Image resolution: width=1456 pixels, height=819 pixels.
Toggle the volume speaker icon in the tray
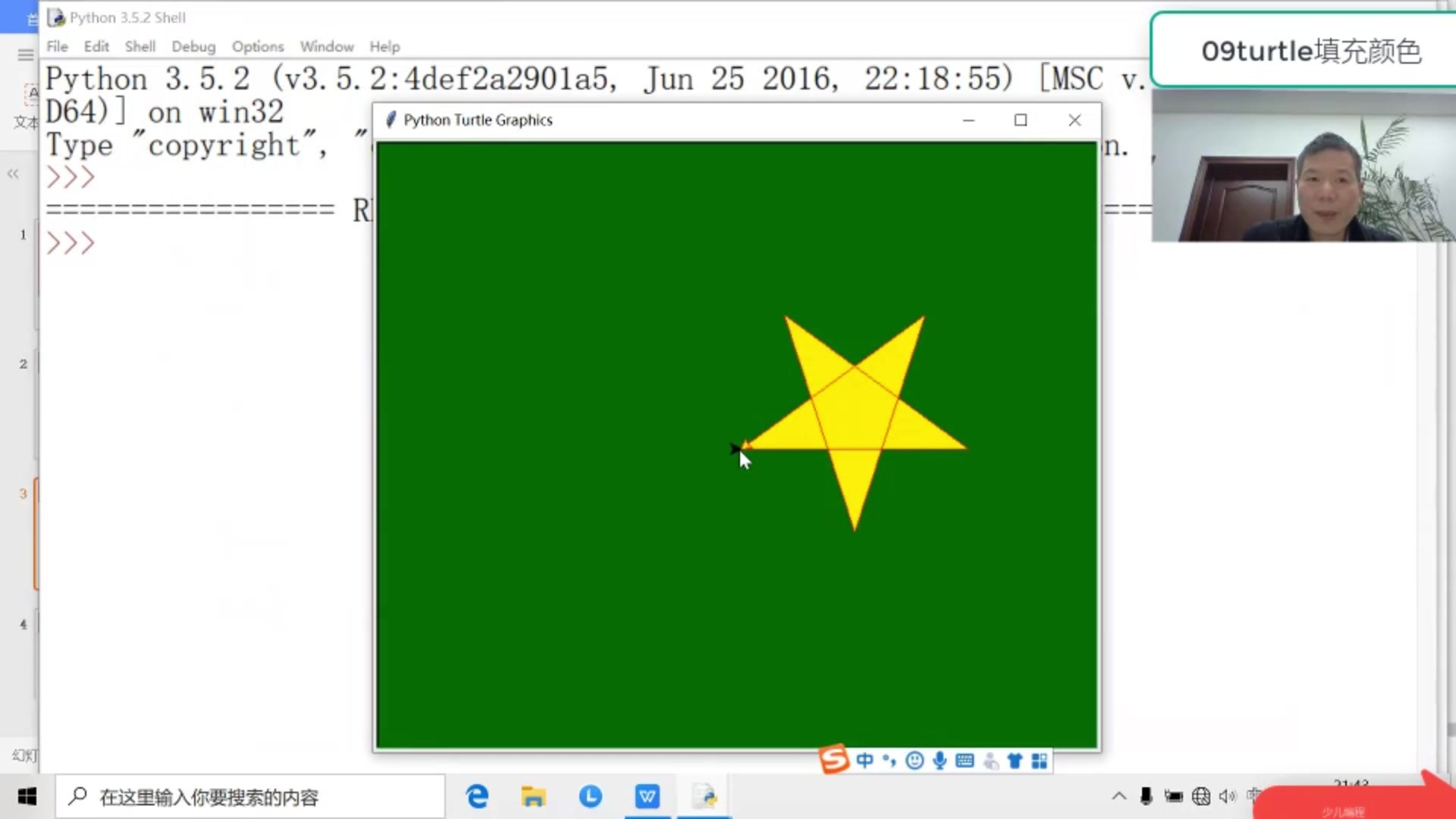click(1226, 796)
